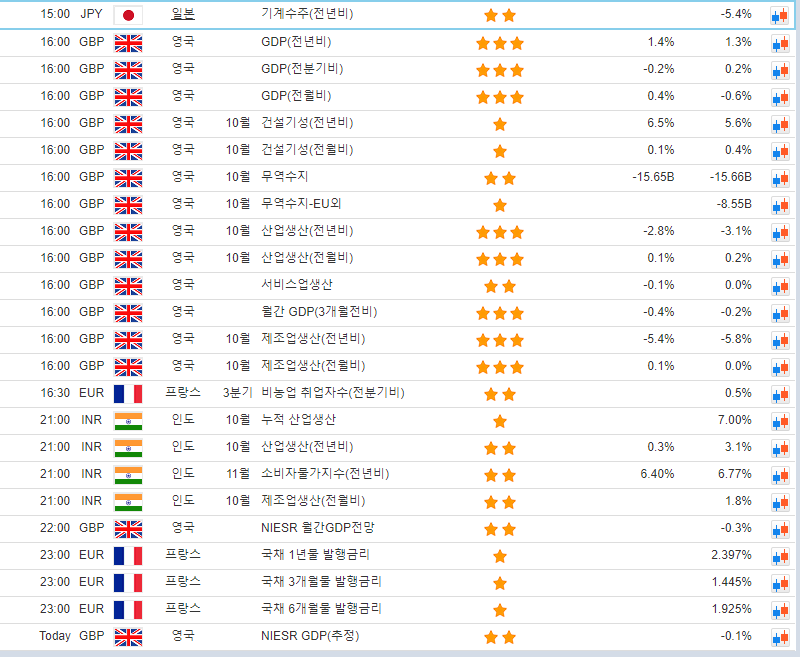This screenshot has height=657, width=800.
Task: Click chart icon for UK GDP(전분기비) row
Action: [x=779, y=70]
